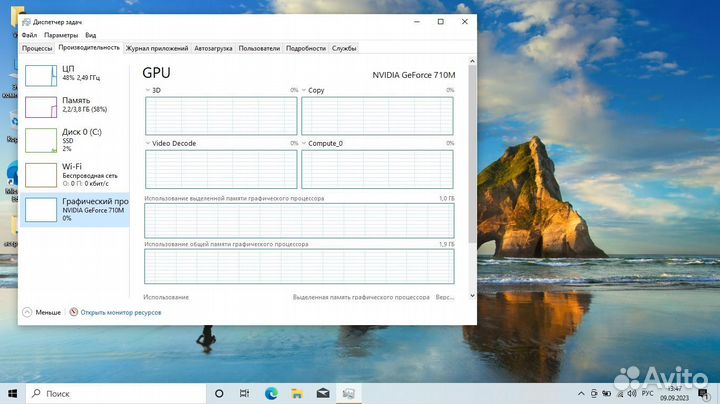Viewport: 720px width, 404px height.
Task: Open the volume speaker tray icon
Action: pyautogui.click(x=632, y=393)
